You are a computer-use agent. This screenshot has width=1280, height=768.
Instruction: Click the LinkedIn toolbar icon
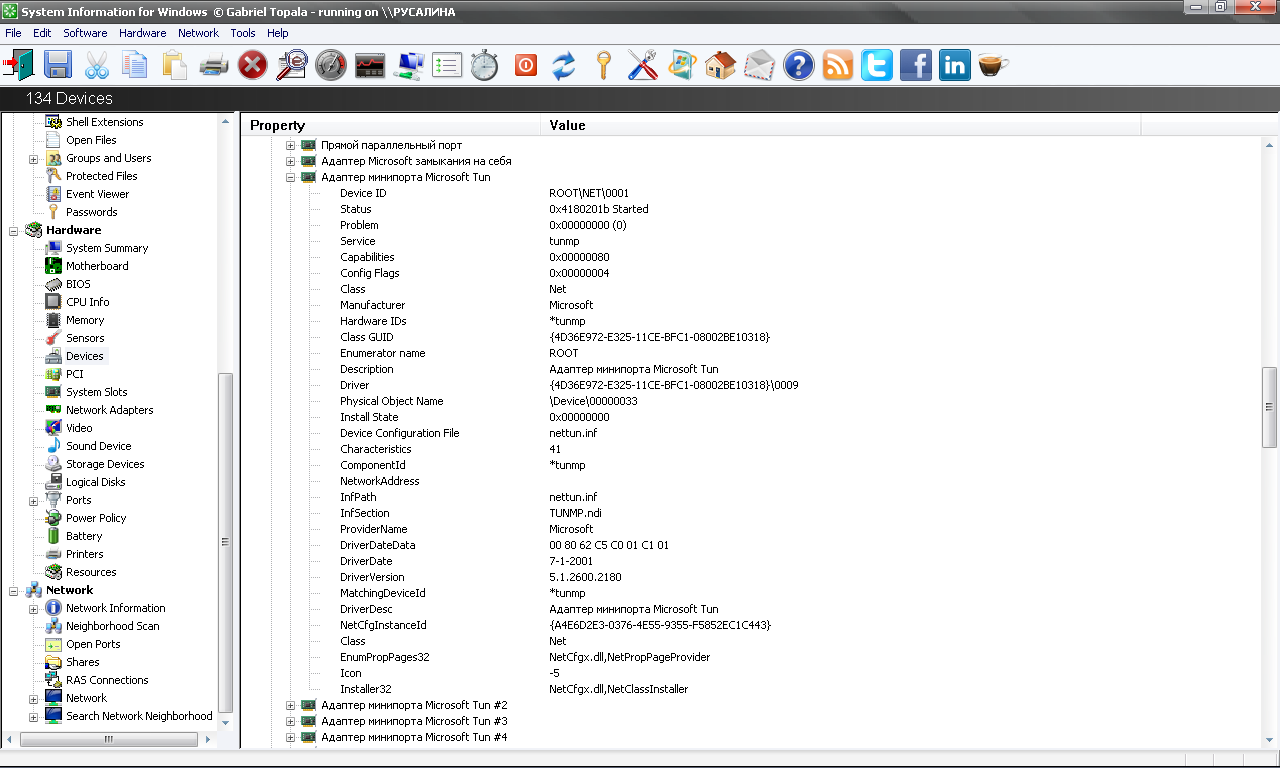(955, 66)
